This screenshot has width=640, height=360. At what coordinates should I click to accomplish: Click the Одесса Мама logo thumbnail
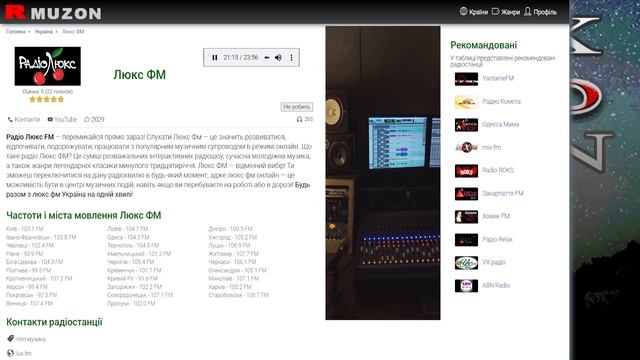point(466,125)
